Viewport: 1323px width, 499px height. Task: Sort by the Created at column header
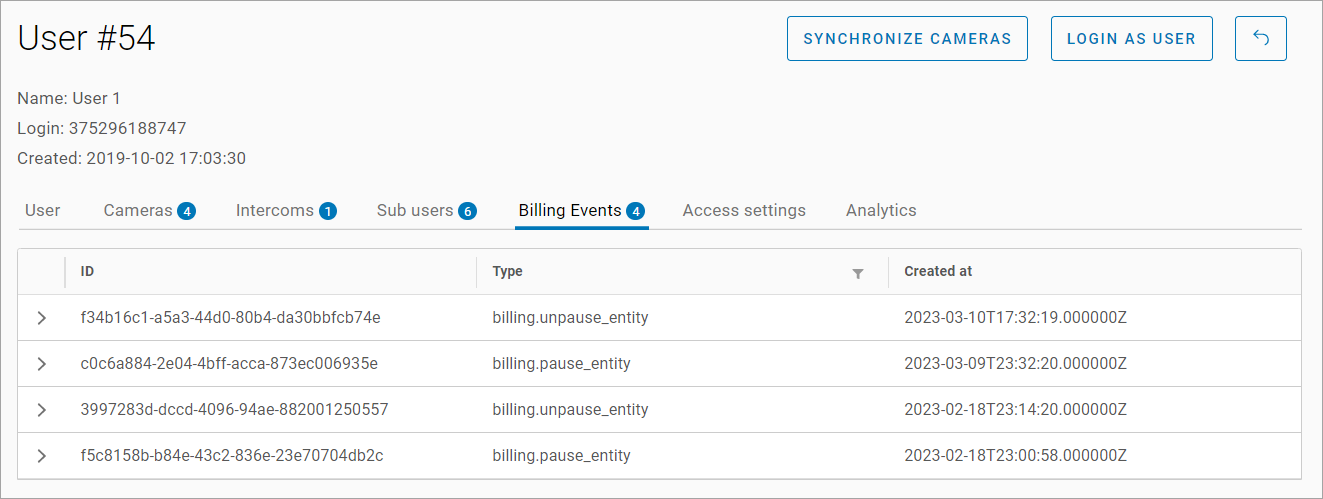point(938,271)
